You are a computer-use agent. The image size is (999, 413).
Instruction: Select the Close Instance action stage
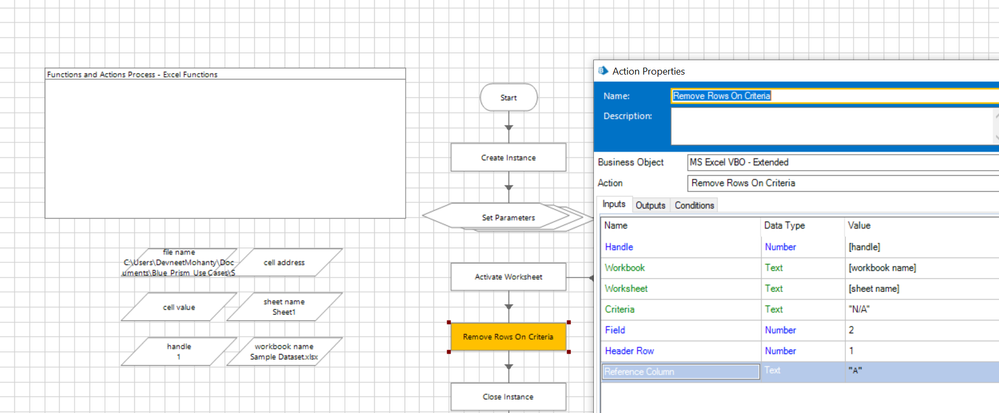pyautogui.click(x=508, y=397)
